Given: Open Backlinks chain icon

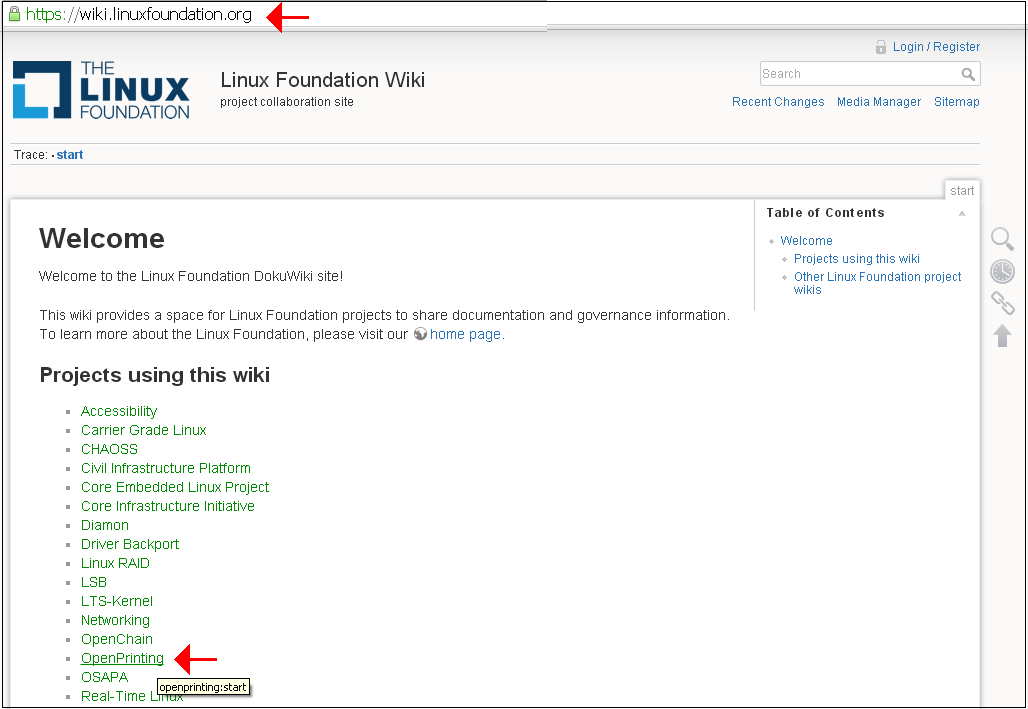Looking at the screenshot, I should pos(1002,303).
